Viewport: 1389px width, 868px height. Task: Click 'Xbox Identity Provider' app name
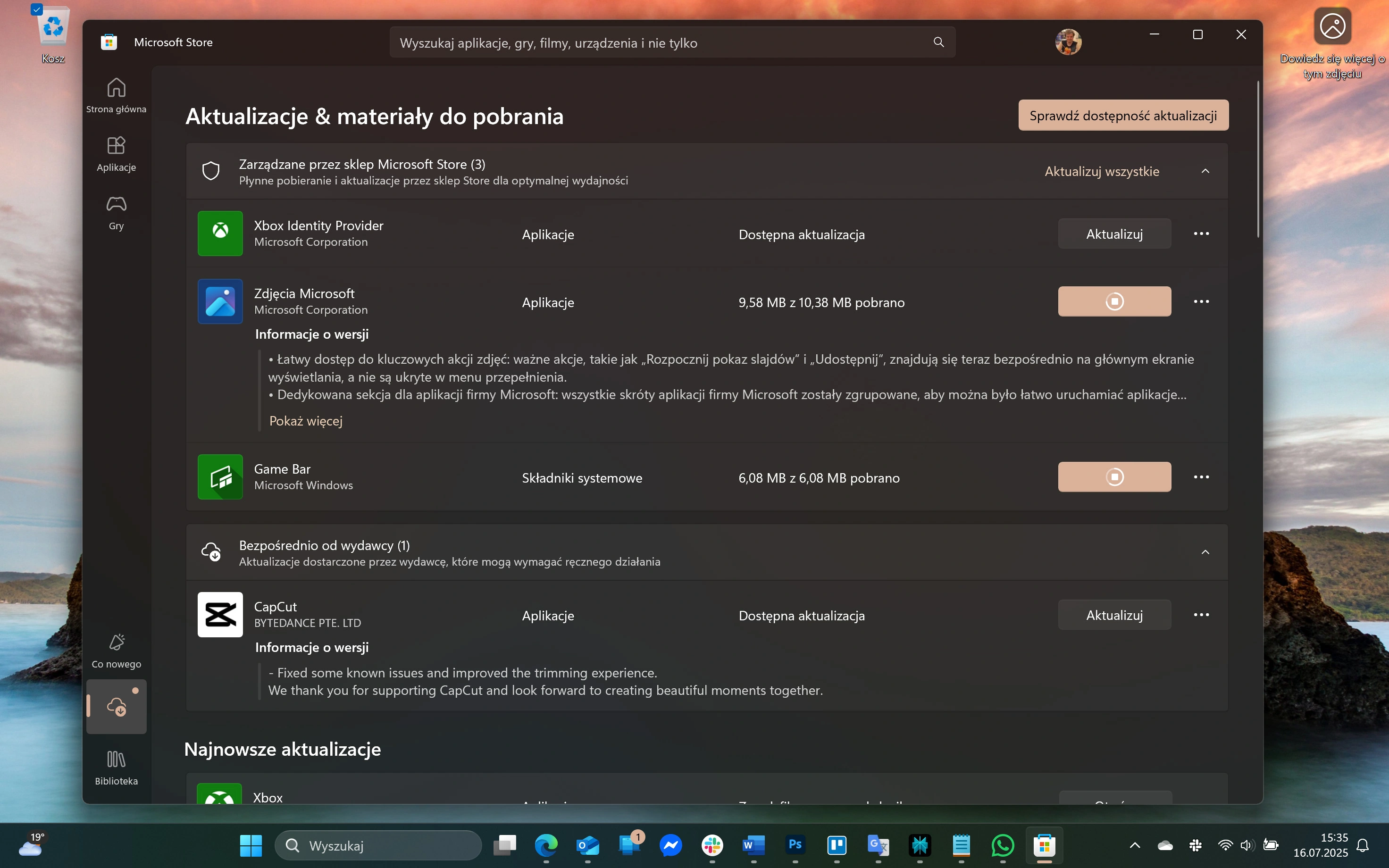(x=318, y=225)
